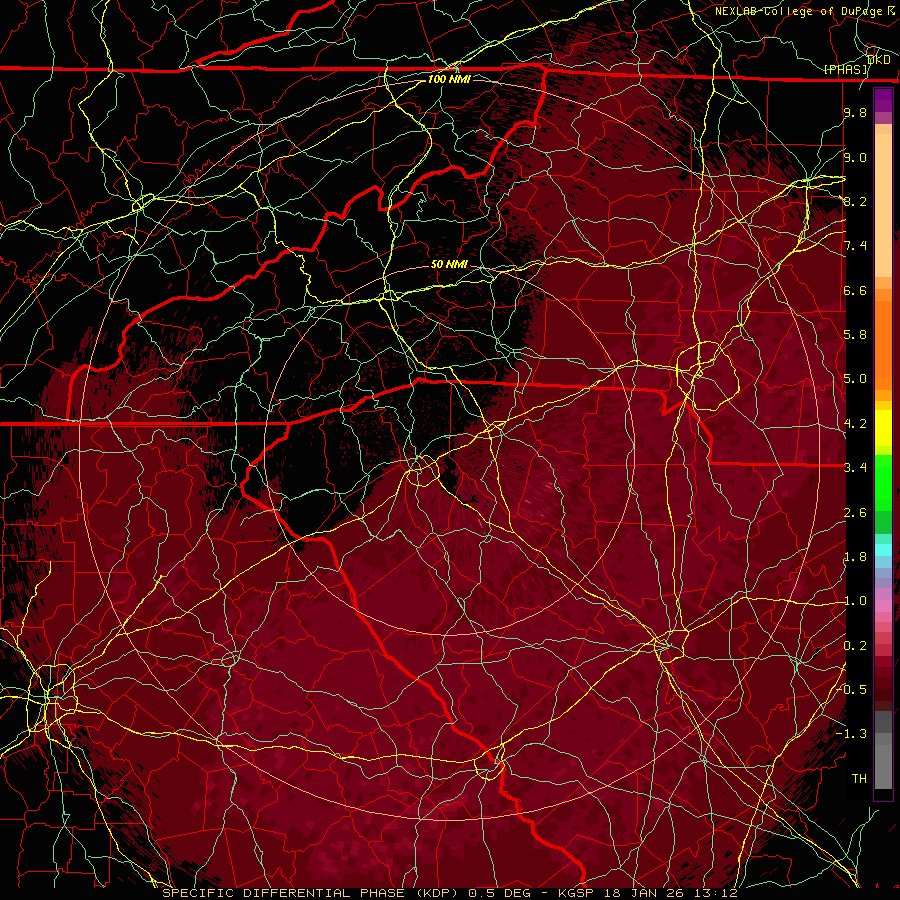
Task: Pick the yellow segment of the color bar
Action: 883,428
